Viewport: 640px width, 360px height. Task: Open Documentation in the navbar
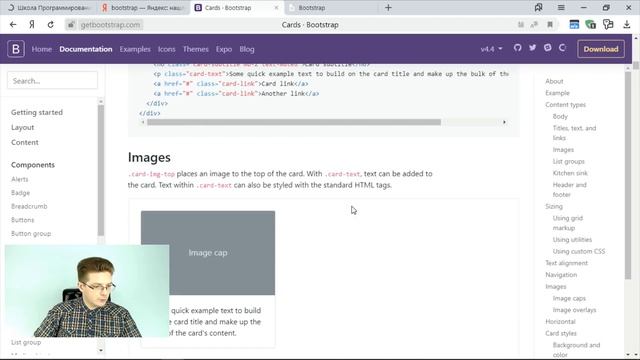(x=86, y=49)
